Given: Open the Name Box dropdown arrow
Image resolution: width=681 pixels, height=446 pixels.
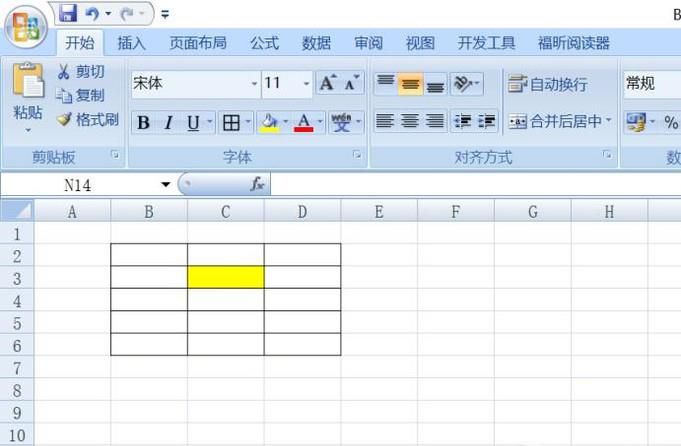Looking at the screenshot, I should click(165, 185).
